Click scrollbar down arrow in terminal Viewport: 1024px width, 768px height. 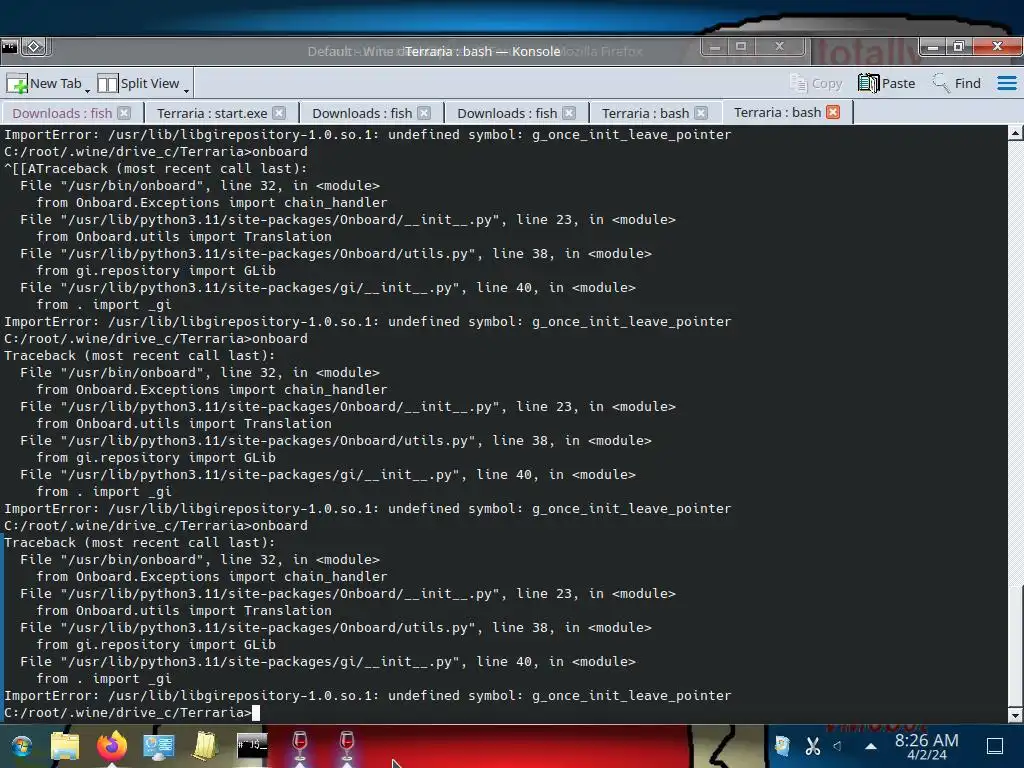click(x=1016, y=716)
